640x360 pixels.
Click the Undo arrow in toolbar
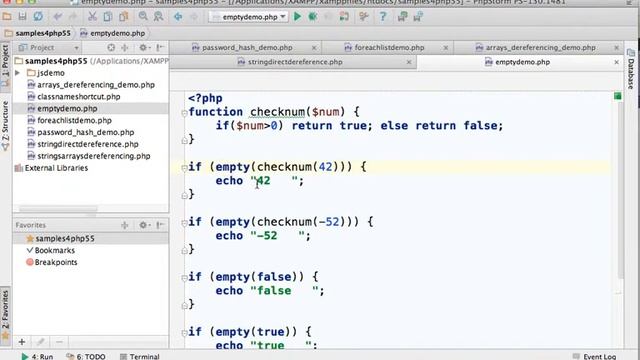click(58, 17)
